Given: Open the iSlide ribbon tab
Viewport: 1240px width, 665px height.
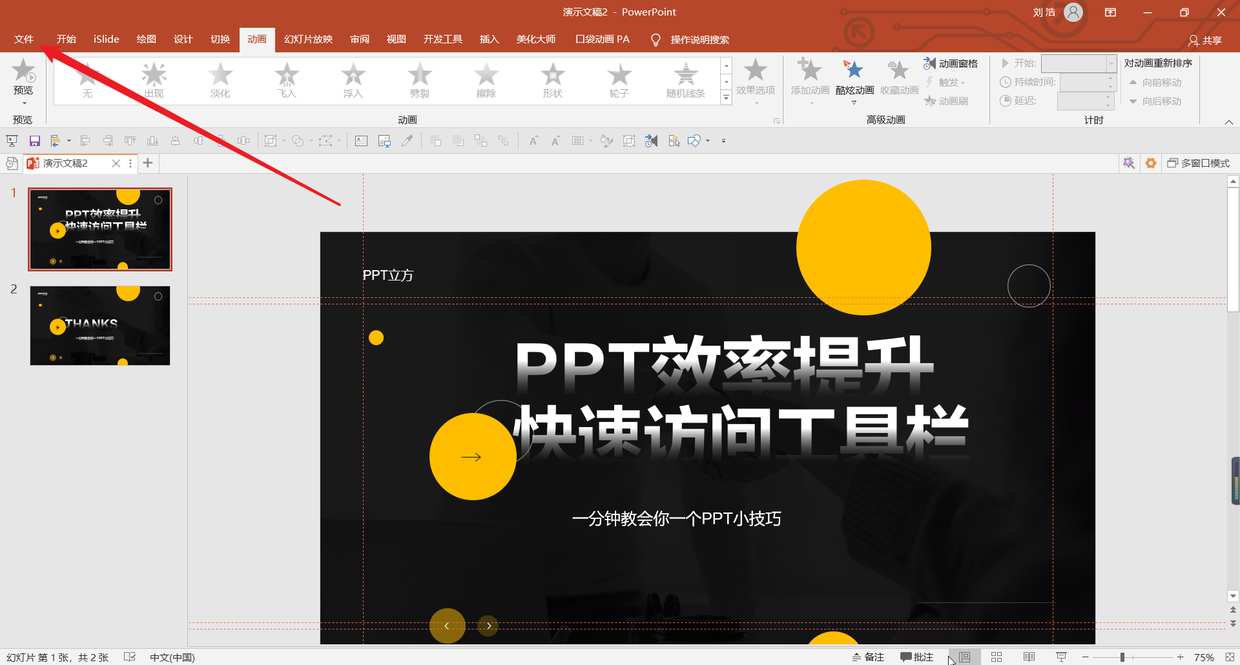Looking at the screenshot, I should click(x=106, y=40).
